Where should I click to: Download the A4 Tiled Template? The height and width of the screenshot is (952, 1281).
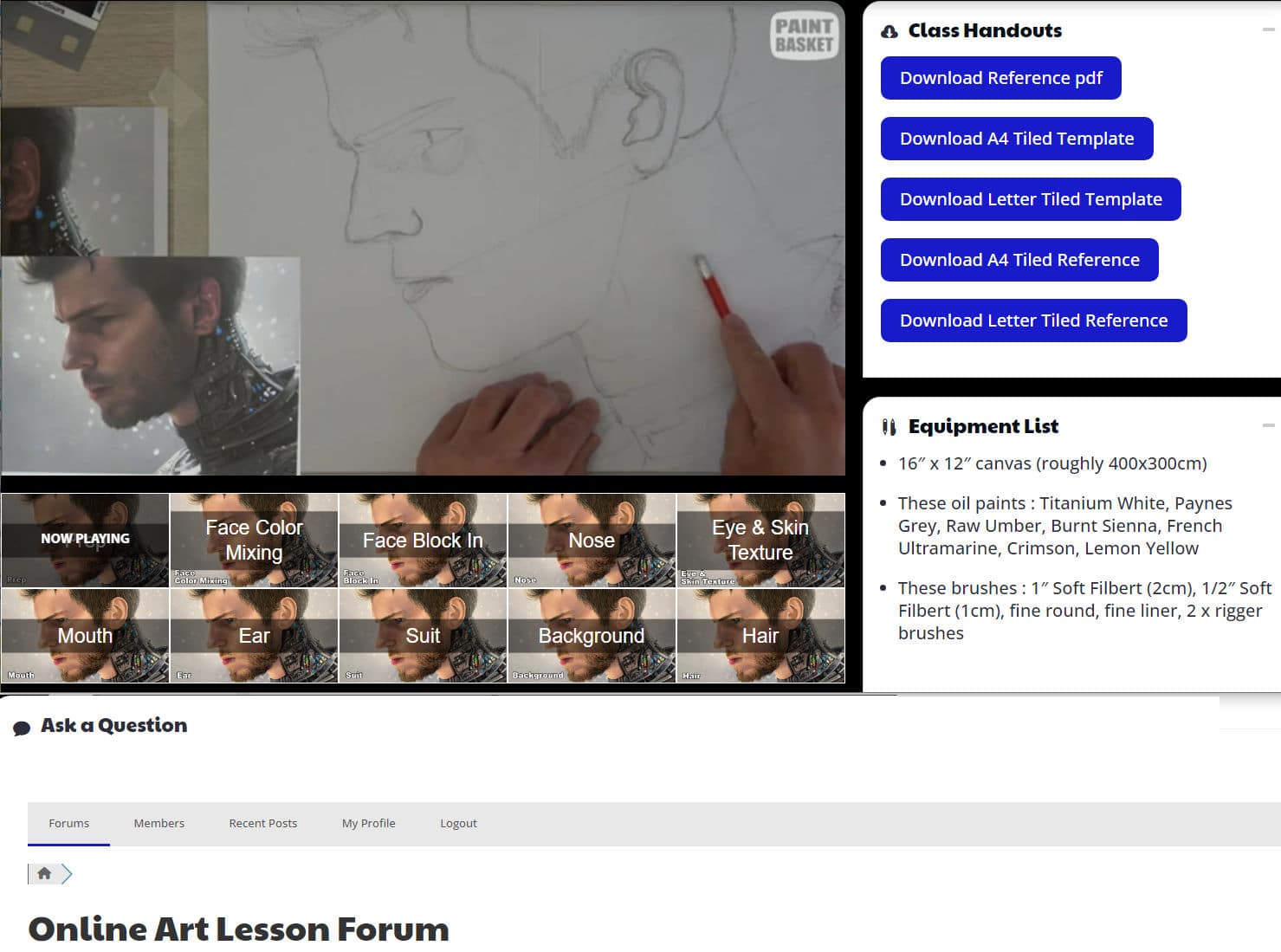pyautogui.click(x=1016, y=138)
